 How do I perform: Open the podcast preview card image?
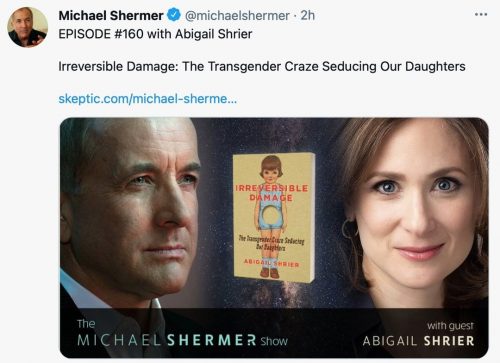(x=274, y=238)
